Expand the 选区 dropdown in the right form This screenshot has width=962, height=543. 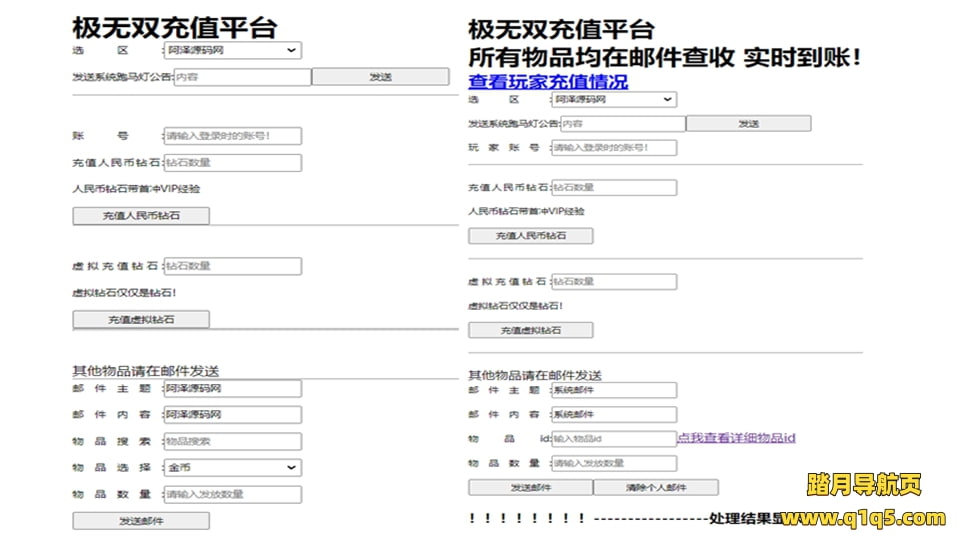tap(613, 99)
